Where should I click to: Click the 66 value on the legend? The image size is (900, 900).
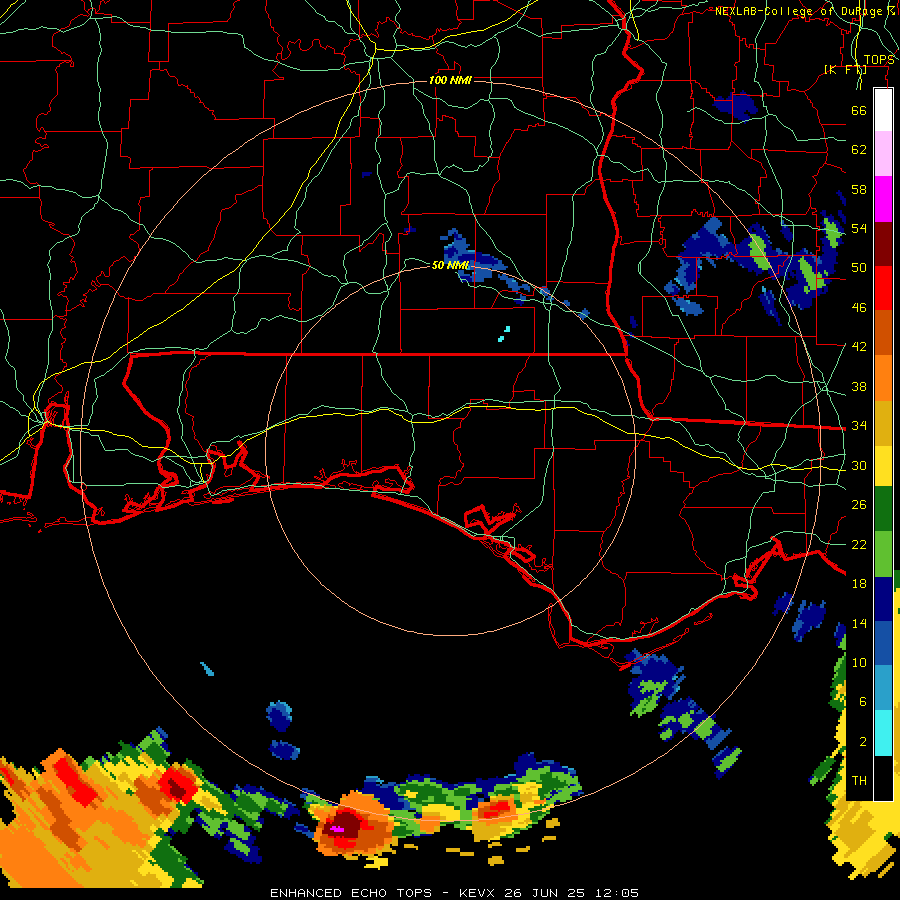coord(859,110)
